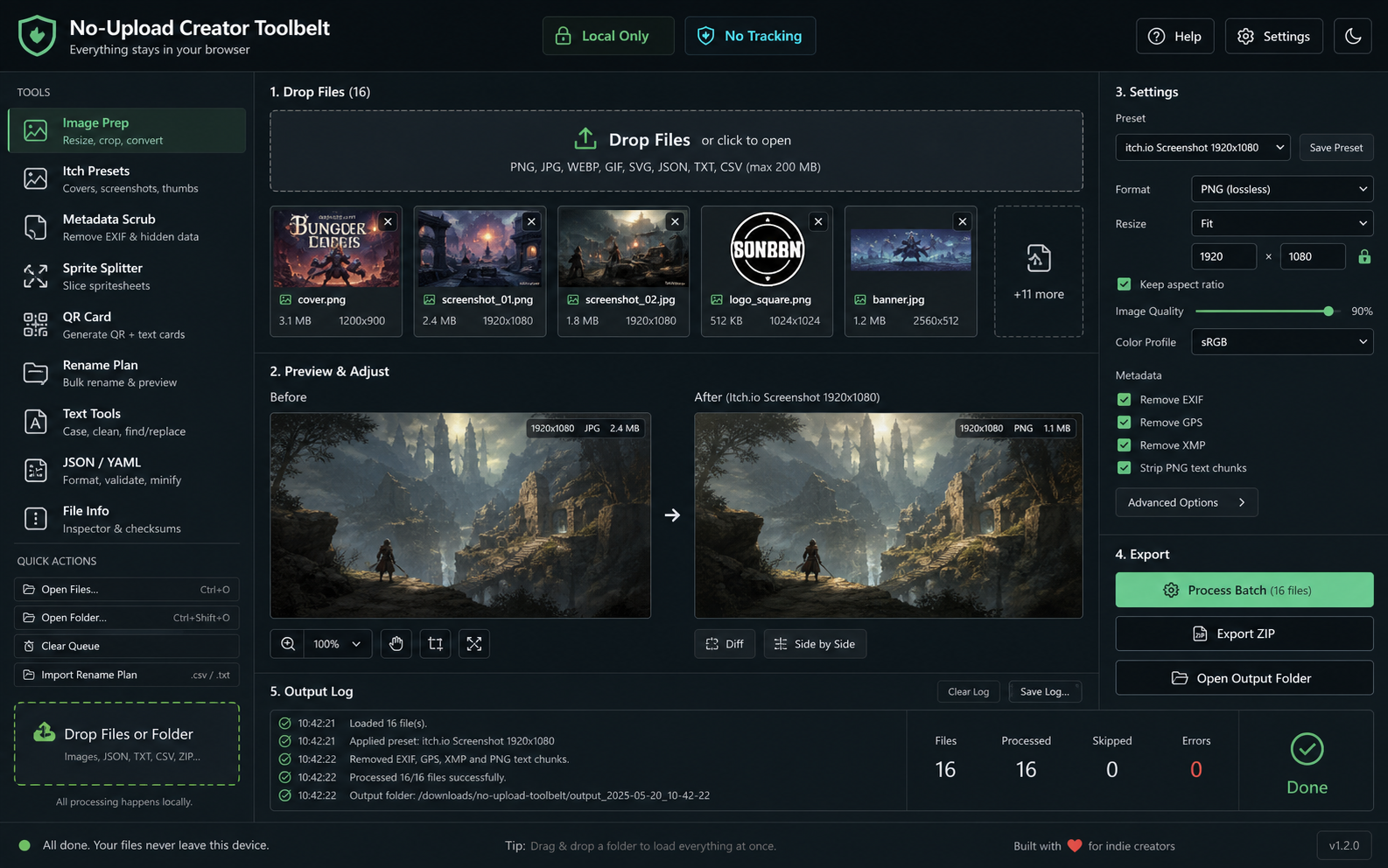Click the zoom magnifier icon under the preview
The width and height of the screenshot is (1388, 868).
tap(288, 644)
